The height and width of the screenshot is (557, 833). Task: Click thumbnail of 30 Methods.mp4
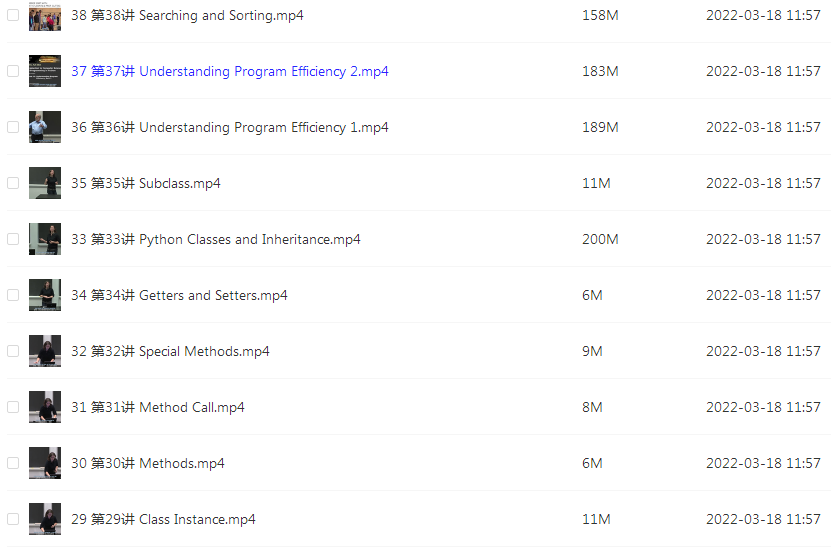coord(45,463)
